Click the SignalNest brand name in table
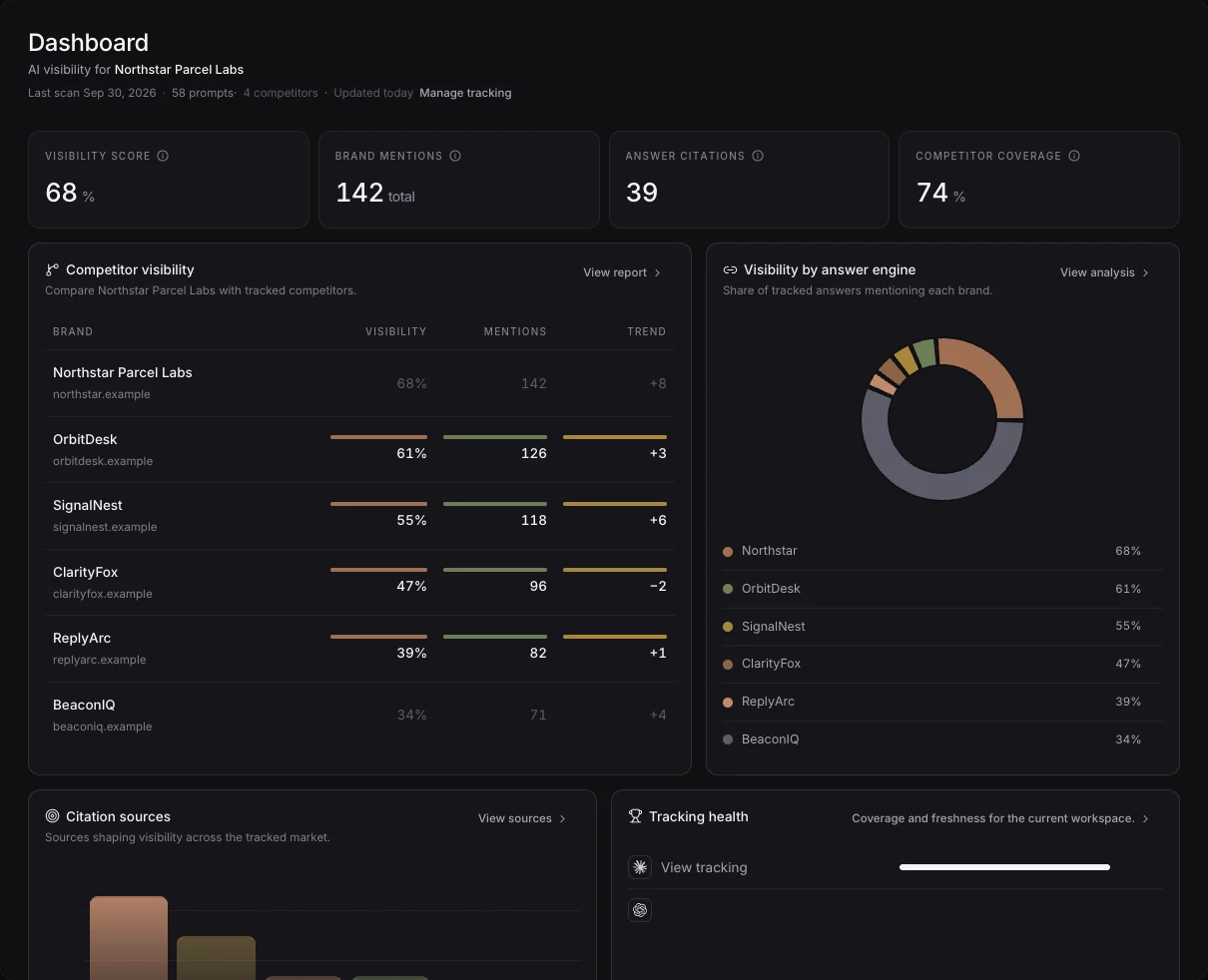The height and width of the screenshot is (980, 1208). pos(88,505)
